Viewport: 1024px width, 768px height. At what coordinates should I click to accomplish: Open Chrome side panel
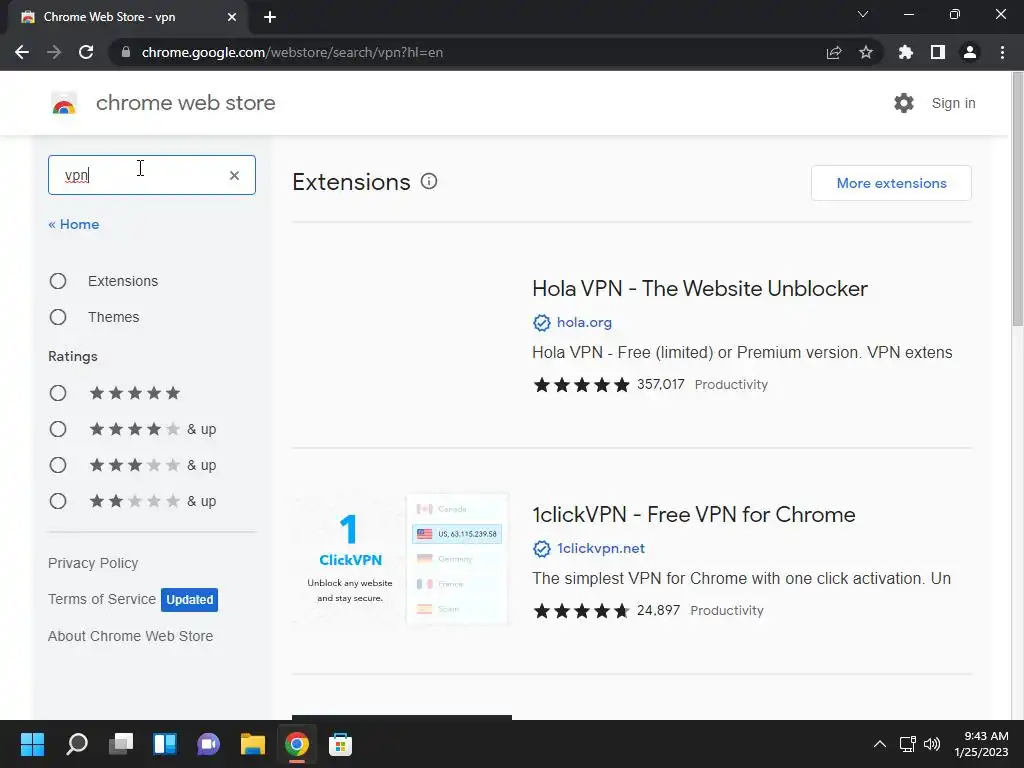tap(938, 52)
